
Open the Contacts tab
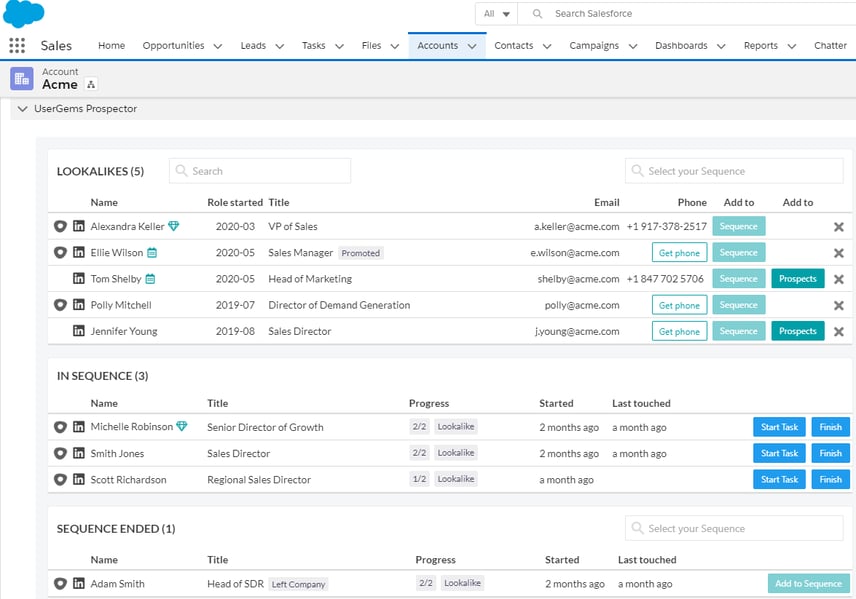point(514,45)
